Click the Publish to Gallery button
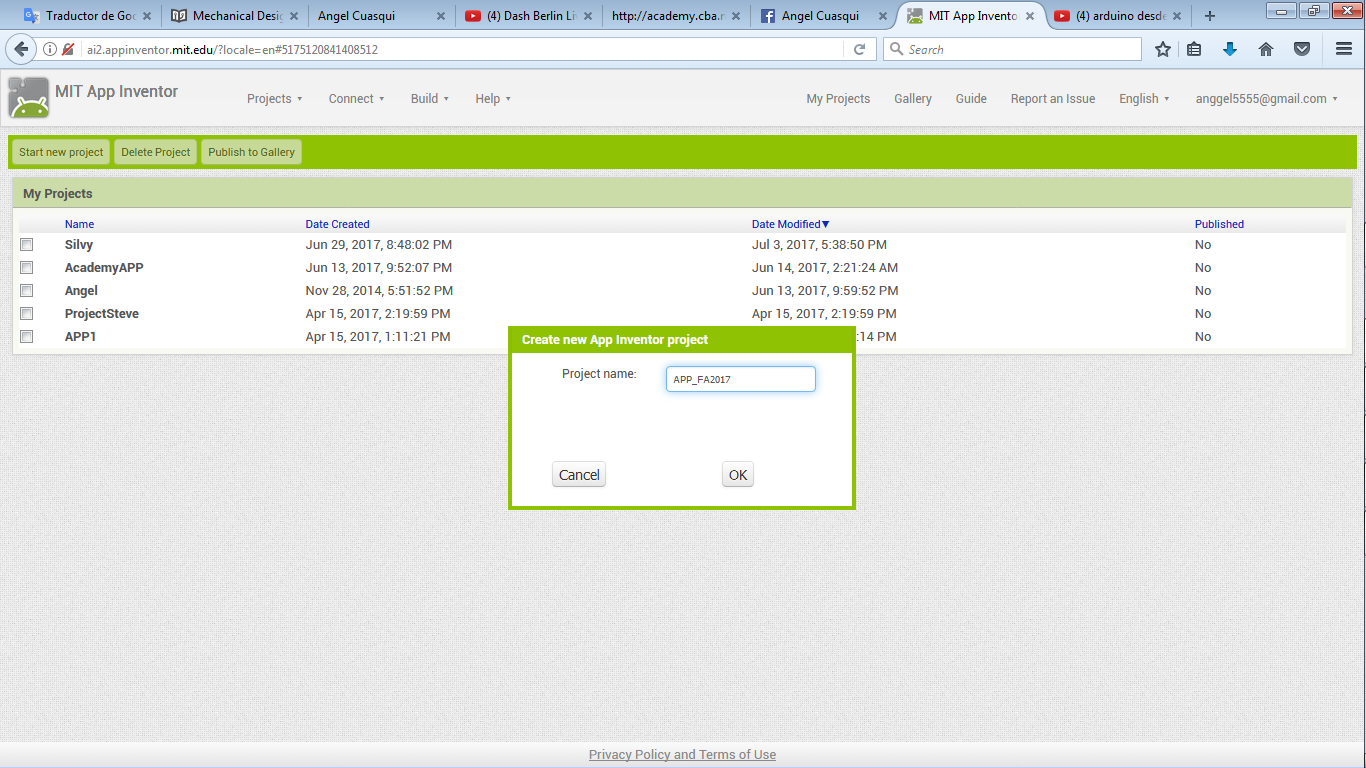 [x=251, y=152]
